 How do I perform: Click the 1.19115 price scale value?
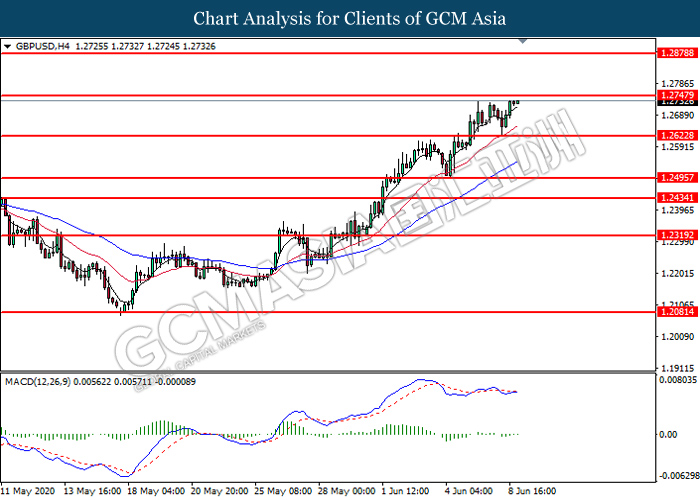678,368
